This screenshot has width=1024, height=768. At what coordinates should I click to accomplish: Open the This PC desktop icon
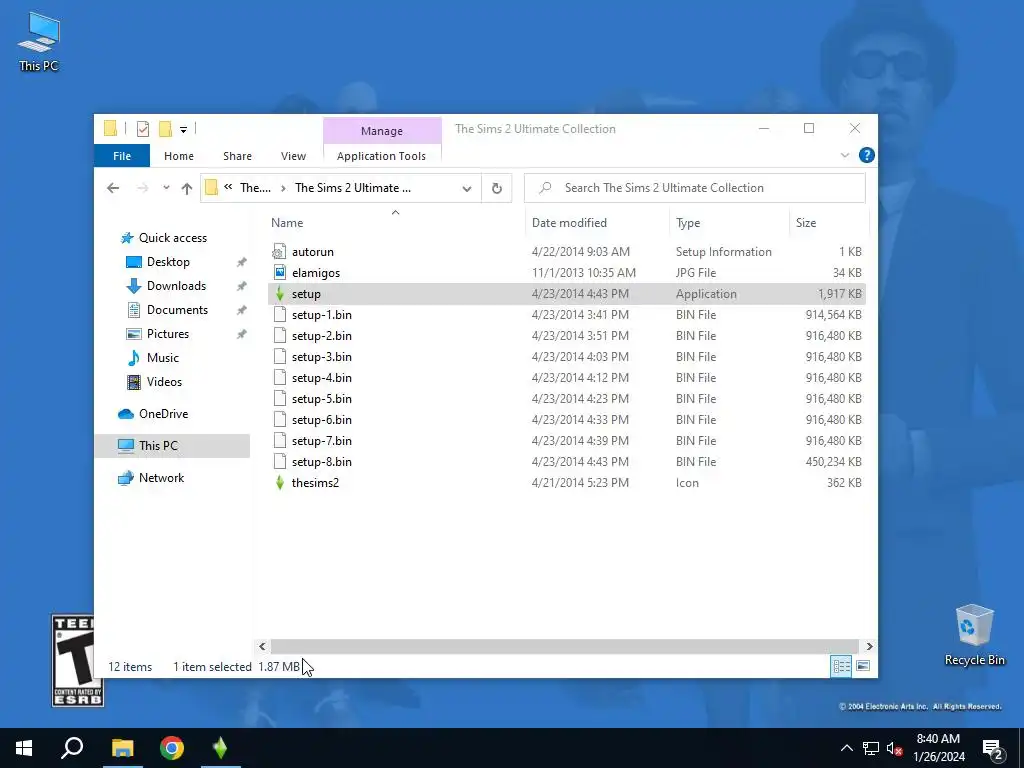(39, 42)
